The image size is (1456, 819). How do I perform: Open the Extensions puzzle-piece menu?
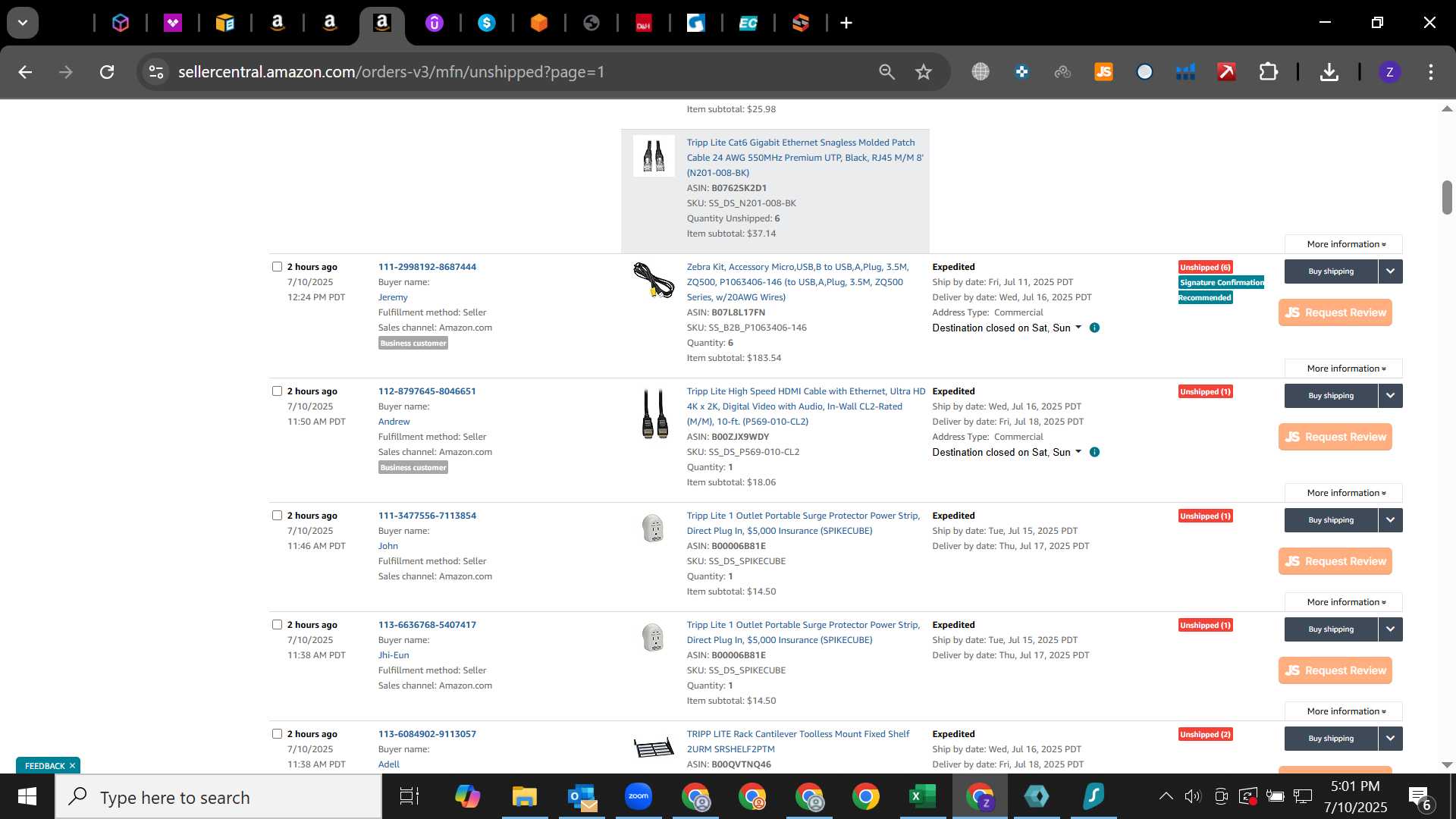pyautogui.click(x=1268, y=72)
